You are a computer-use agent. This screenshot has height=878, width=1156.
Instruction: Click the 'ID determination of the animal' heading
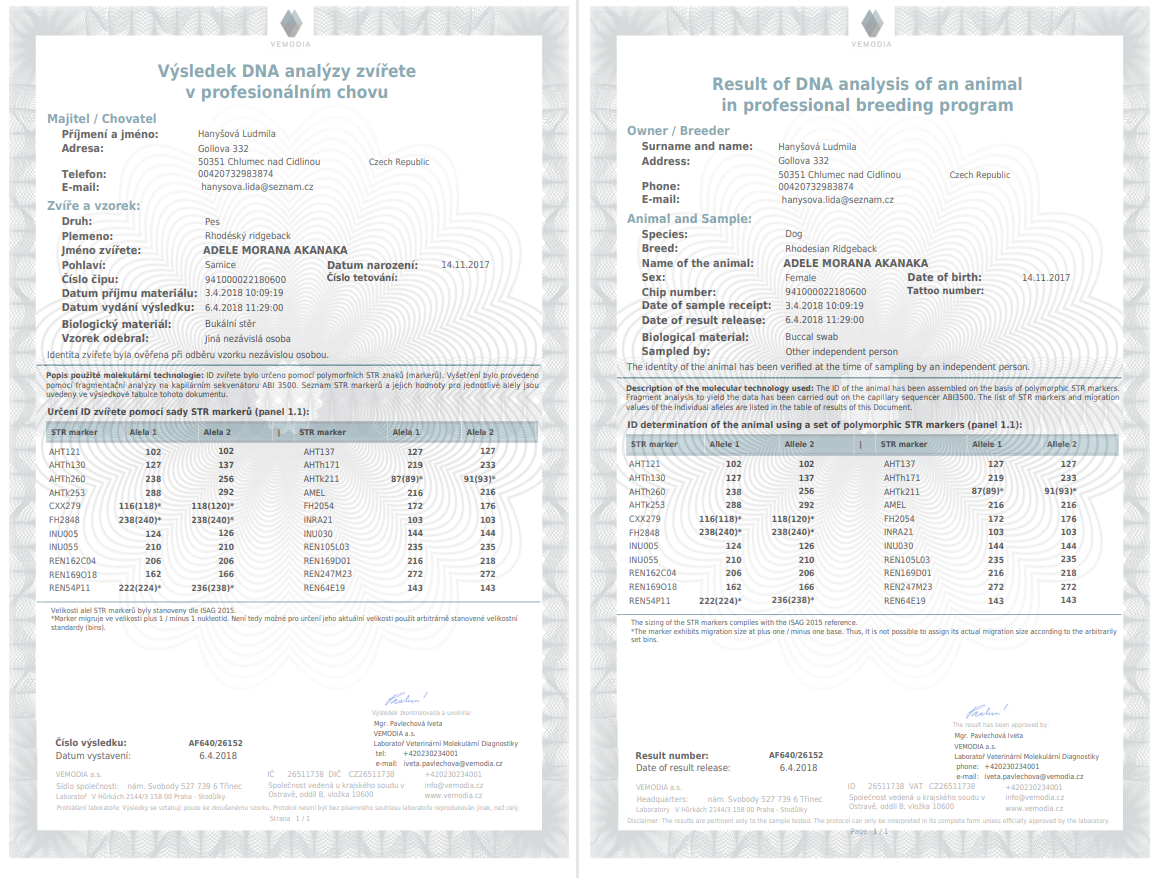824,425
